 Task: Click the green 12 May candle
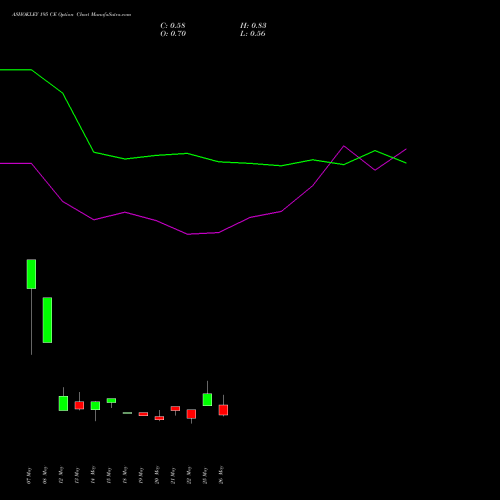[x=63, y=403]
